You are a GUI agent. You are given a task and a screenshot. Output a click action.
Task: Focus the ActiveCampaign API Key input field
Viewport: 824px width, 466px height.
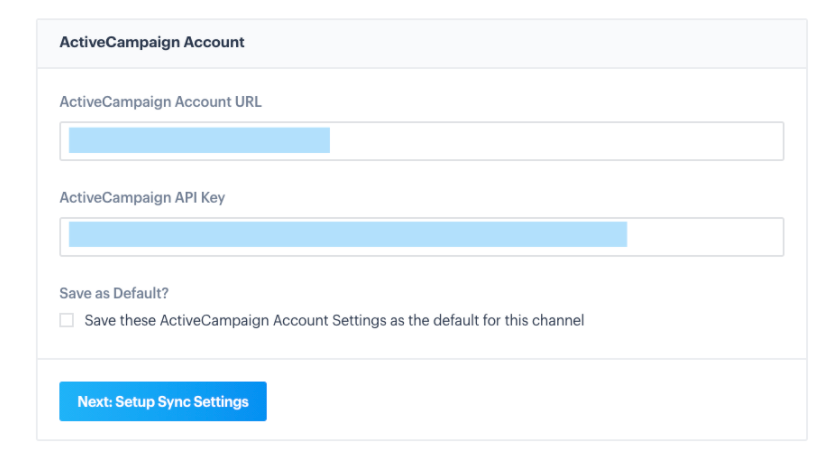pyautogui.click(x=421, y=236)
